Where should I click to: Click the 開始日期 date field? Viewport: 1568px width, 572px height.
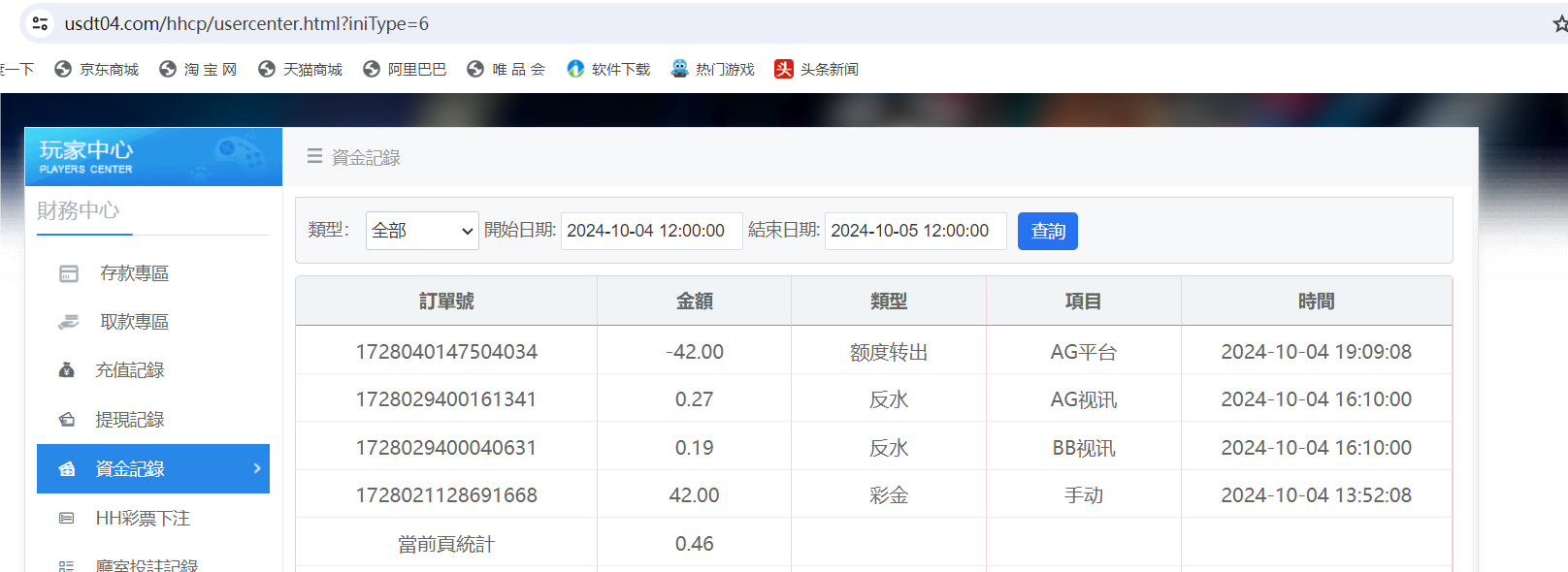(651, 231)
